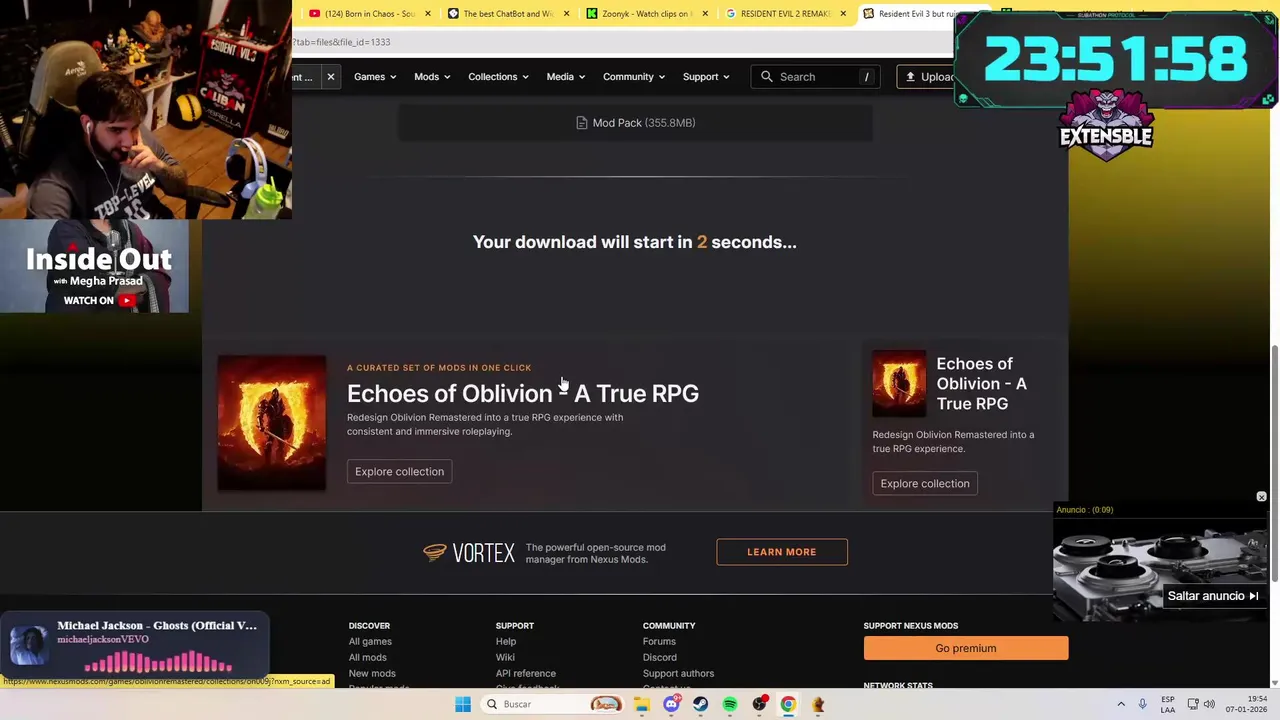Screen dimensions: 1280x720
Task: Click the microphone tray icon
Action: tap(1142, 705)
